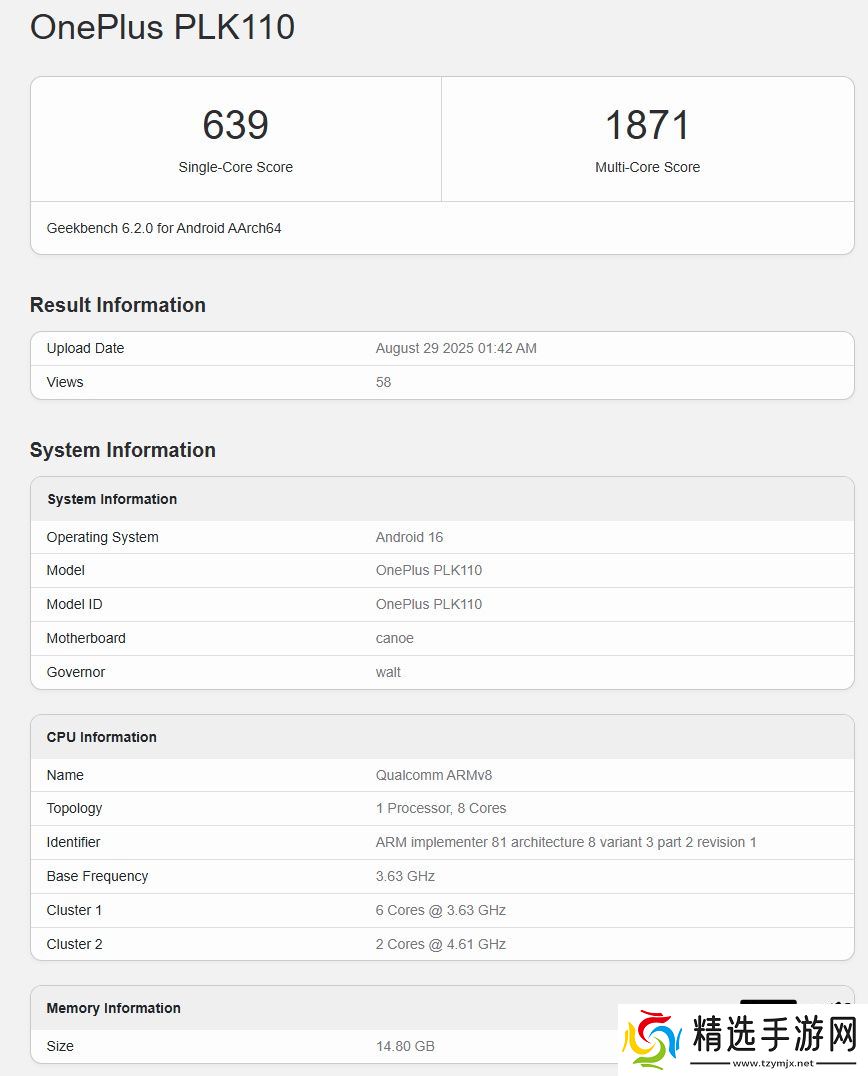This screenshot has width=868, height=1076.
Task: Select the single-core score 639
Action: pos(235,126)
